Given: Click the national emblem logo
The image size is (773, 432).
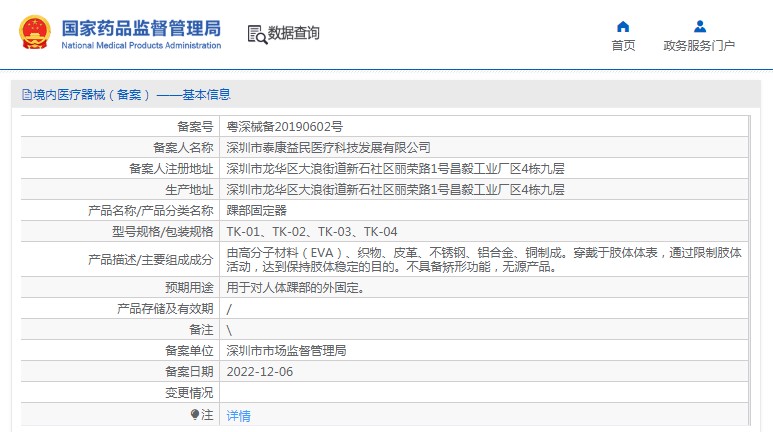Looking at the screenshot, I should coord(35,33).
